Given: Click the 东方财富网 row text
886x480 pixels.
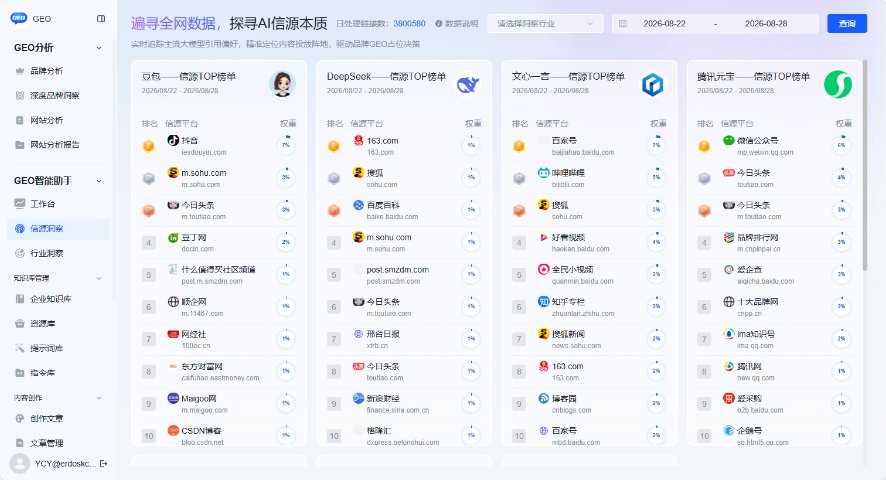Looking at the screenshot, I should tap(202, 366).
